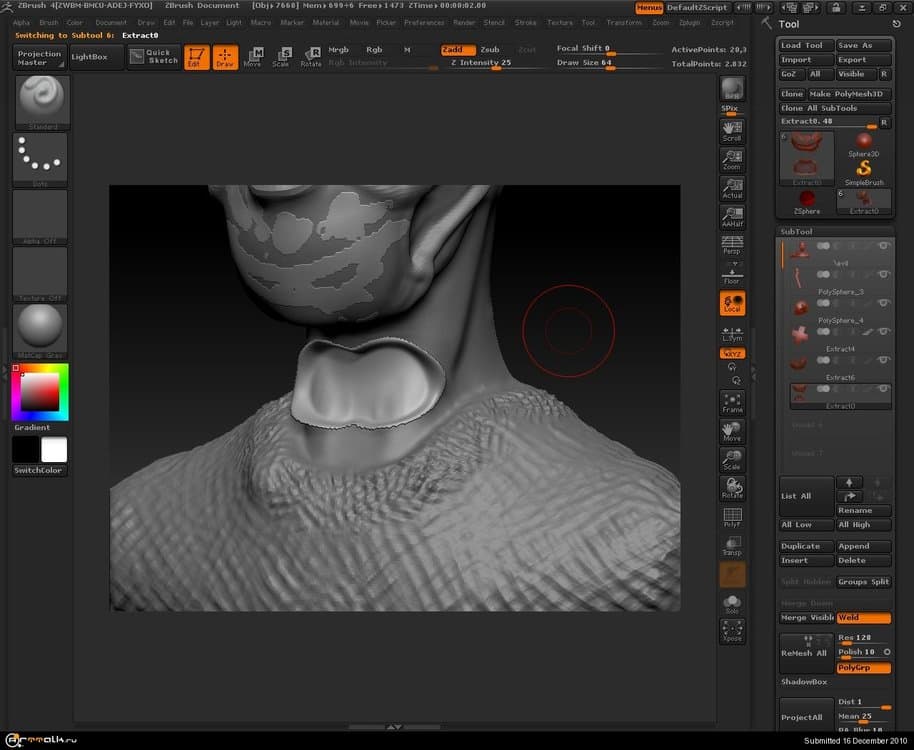Click the Frame view icon
This screenshot has height=750, width=914.
coord(732,403)
